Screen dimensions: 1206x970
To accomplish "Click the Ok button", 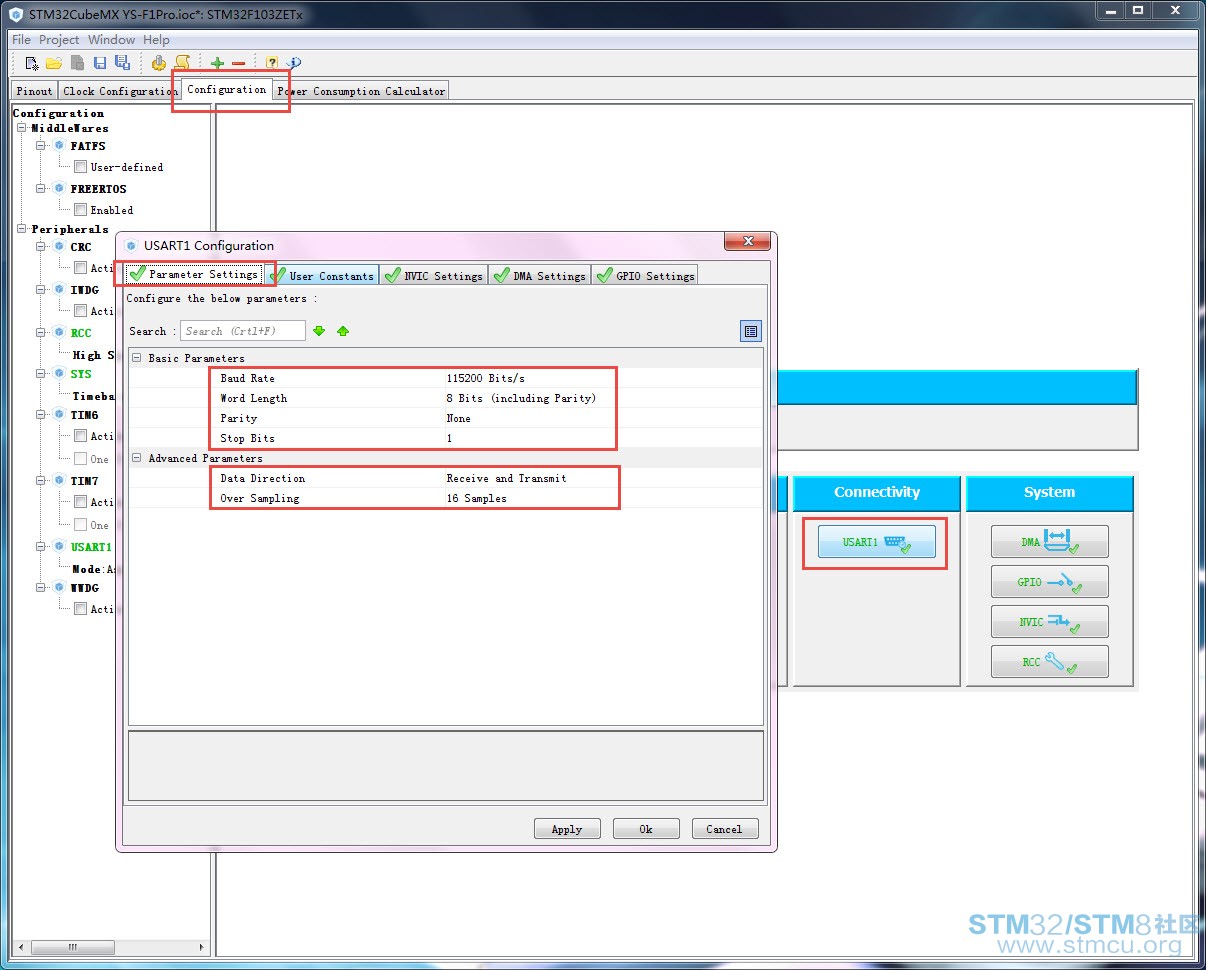I will tap(646, 829).
